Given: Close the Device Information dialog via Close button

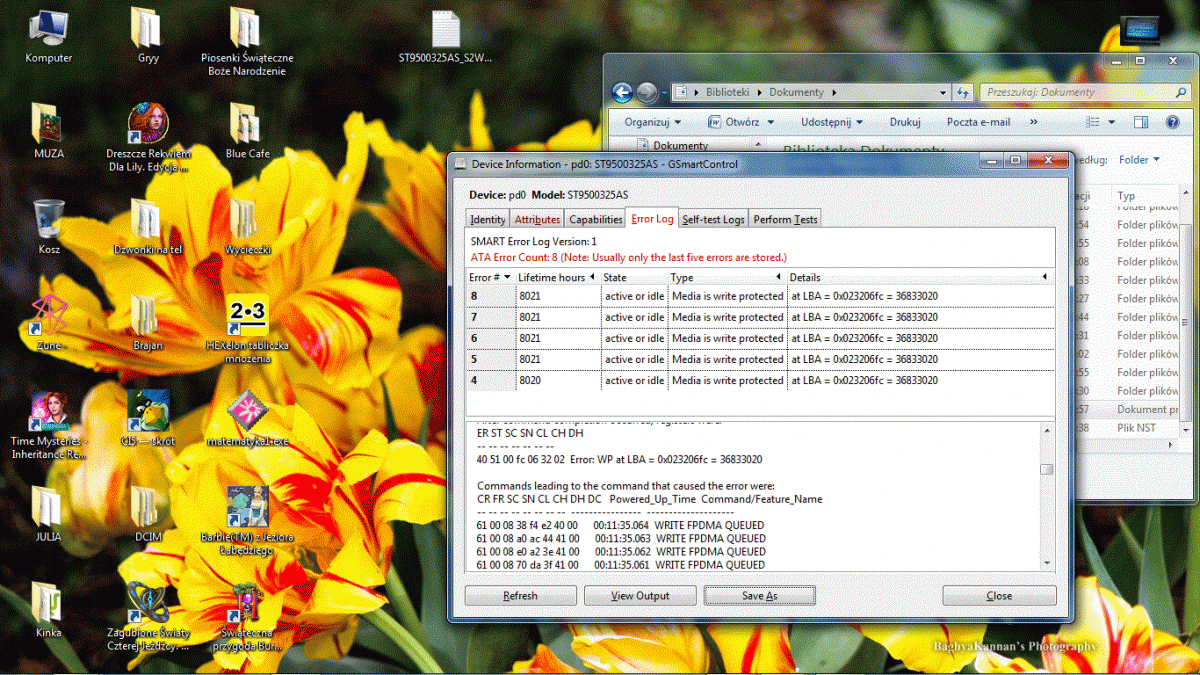Looking at the screenshot, I should (999, 595).
